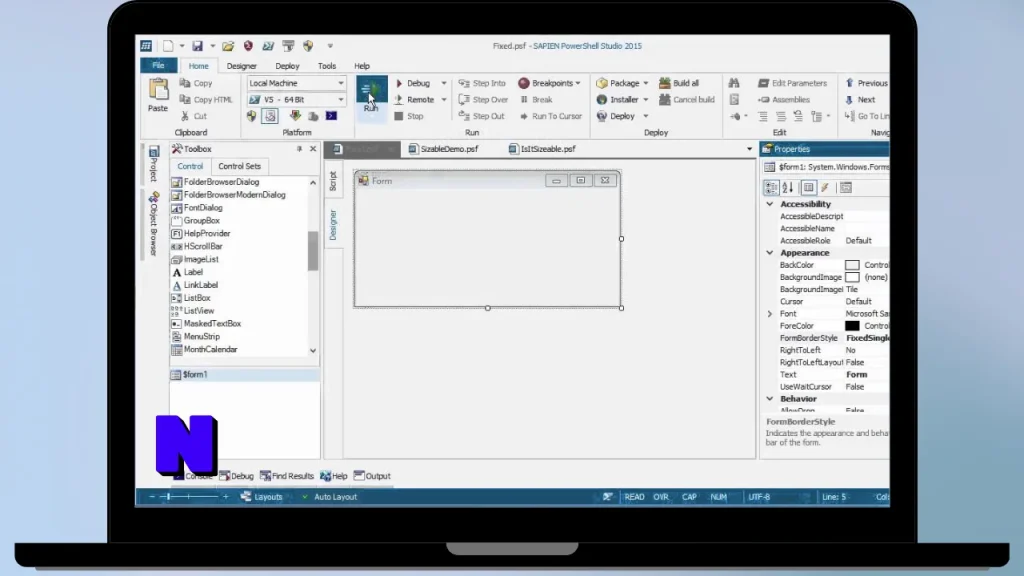Click Previous in Navigation group

tap(866, 84)
